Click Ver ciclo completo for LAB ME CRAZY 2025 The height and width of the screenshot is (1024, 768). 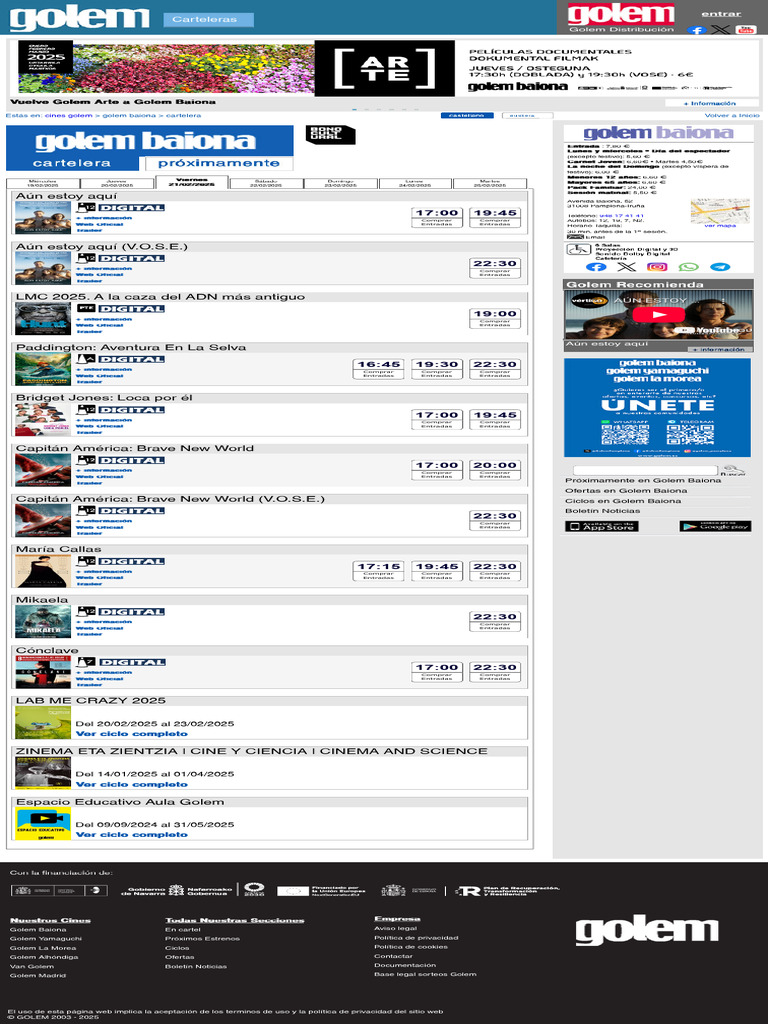point(131,734)
